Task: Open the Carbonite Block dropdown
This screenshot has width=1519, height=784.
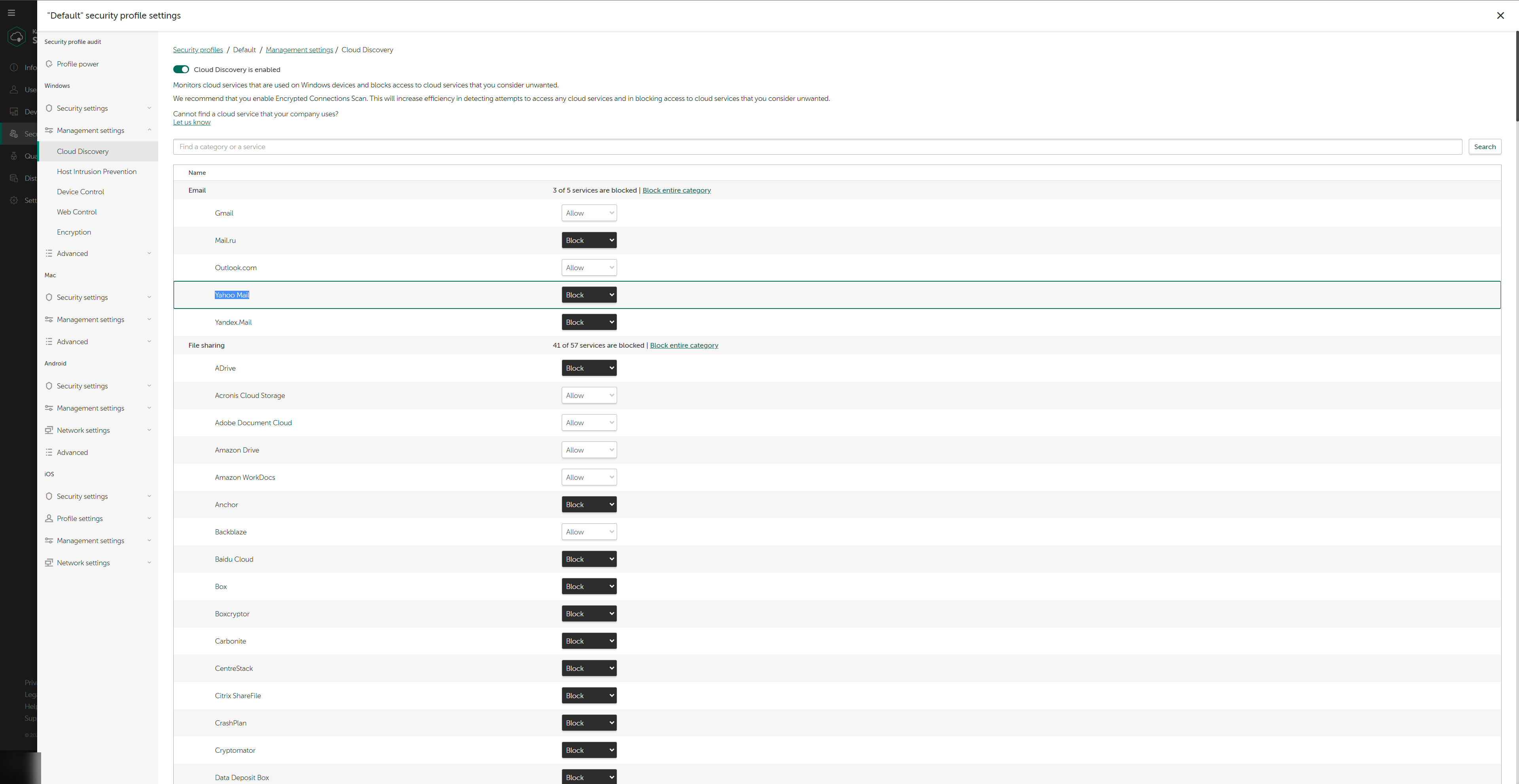Action: 589,641
